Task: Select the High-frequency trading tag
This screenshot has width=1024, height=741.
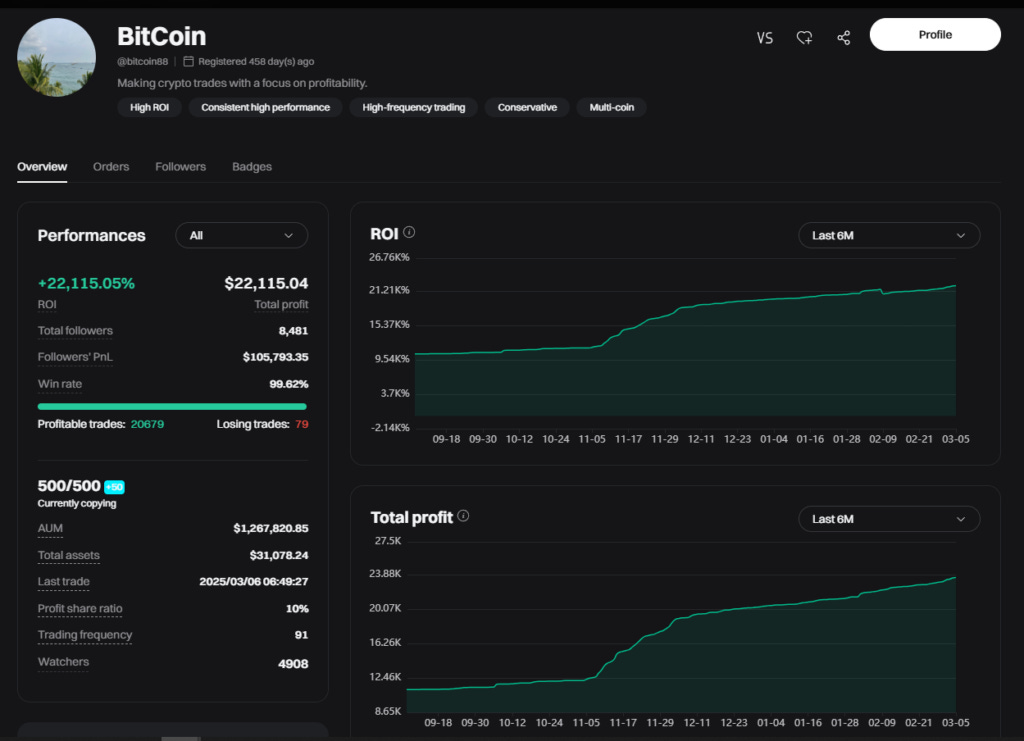Action: coord(413,107)
